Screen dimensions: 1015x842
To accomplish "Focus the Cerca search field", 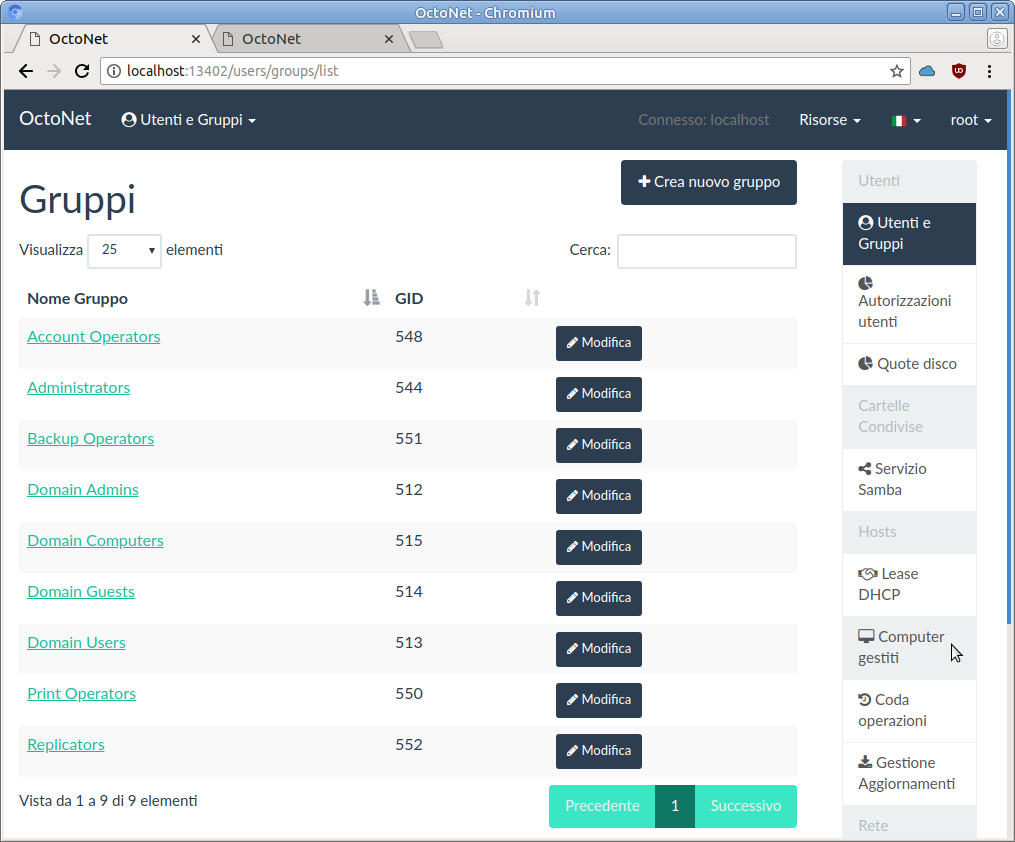I will [x=707, y=251].
